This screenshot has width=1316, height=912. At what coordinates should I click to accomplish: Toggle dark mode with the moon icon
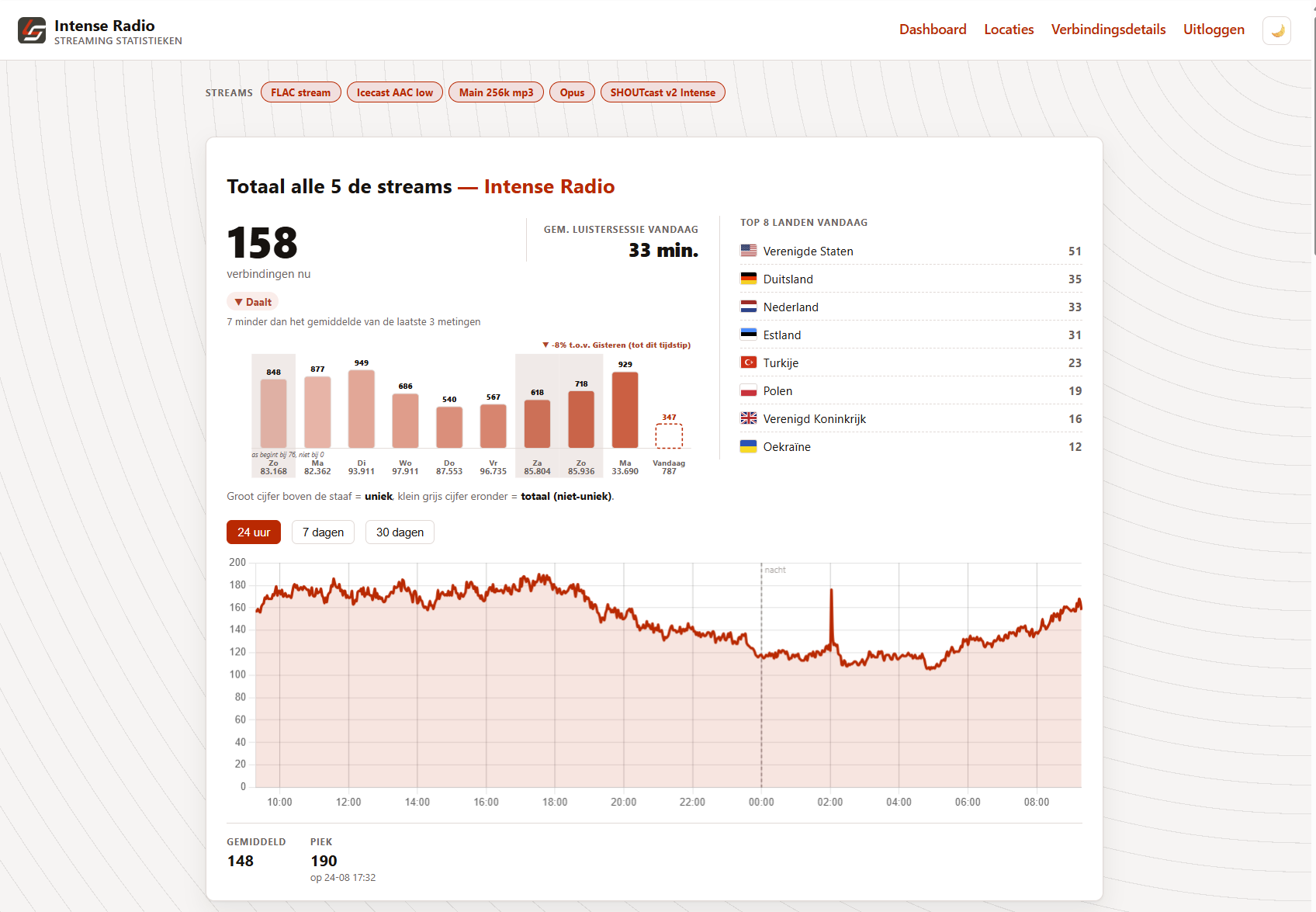point(1276,30)
